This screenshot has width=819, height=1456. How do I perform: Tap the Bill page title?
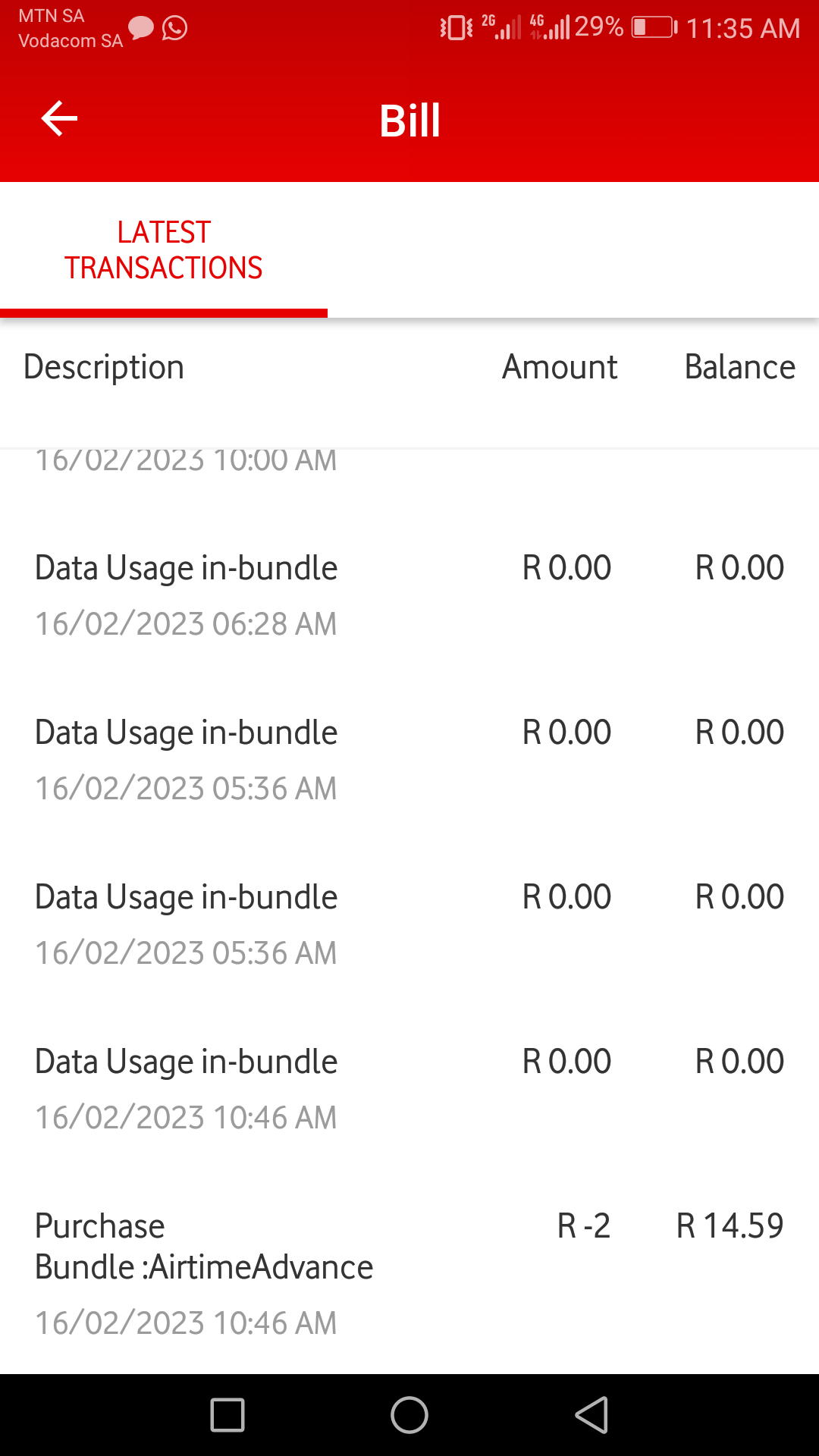coord(409,121)
